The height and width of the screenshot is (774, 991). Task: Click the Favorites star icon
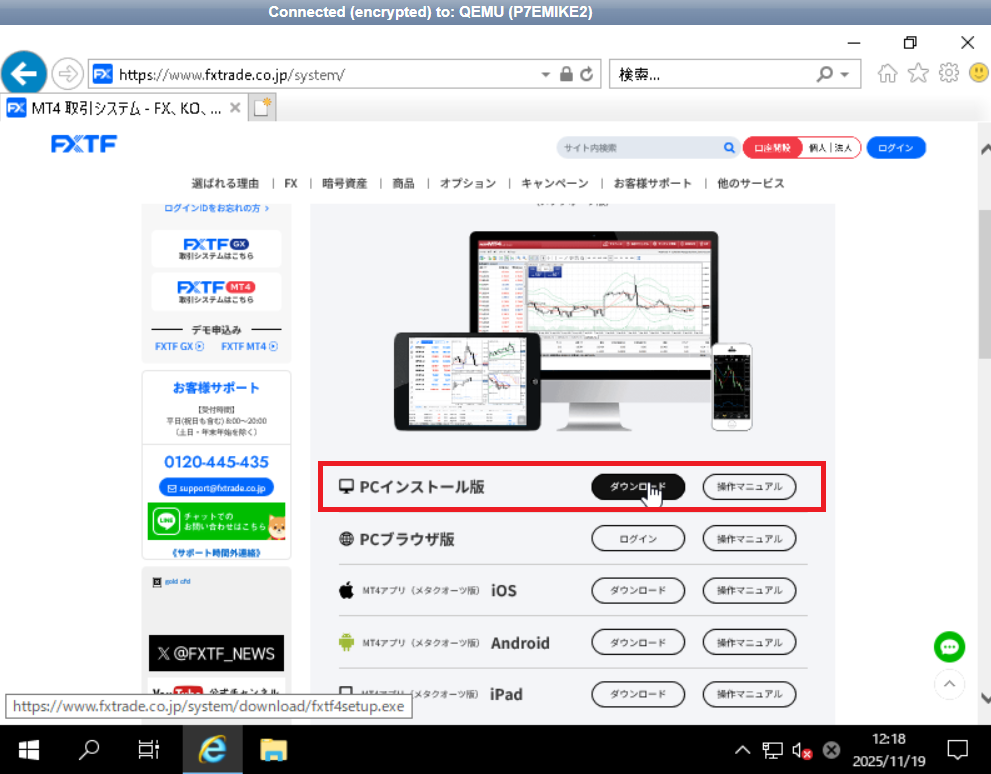(917, 72)
